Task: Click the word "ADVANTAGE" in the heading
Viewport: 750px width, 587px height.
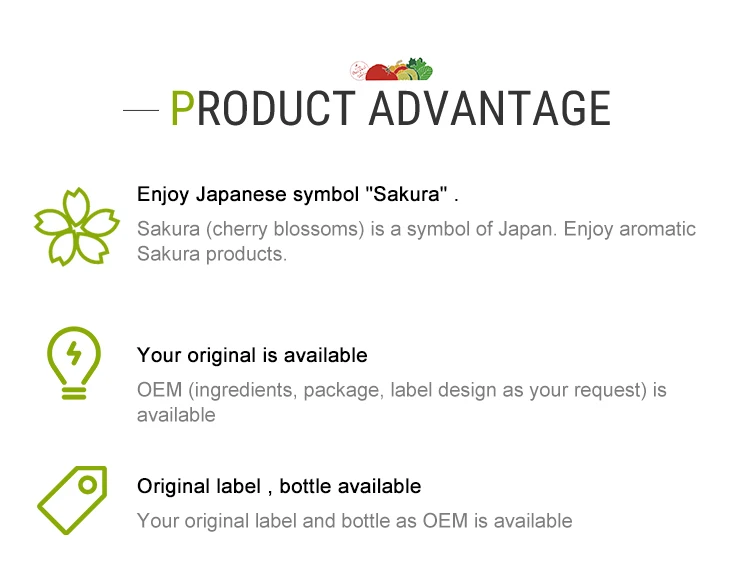Action: click(489, 108)
